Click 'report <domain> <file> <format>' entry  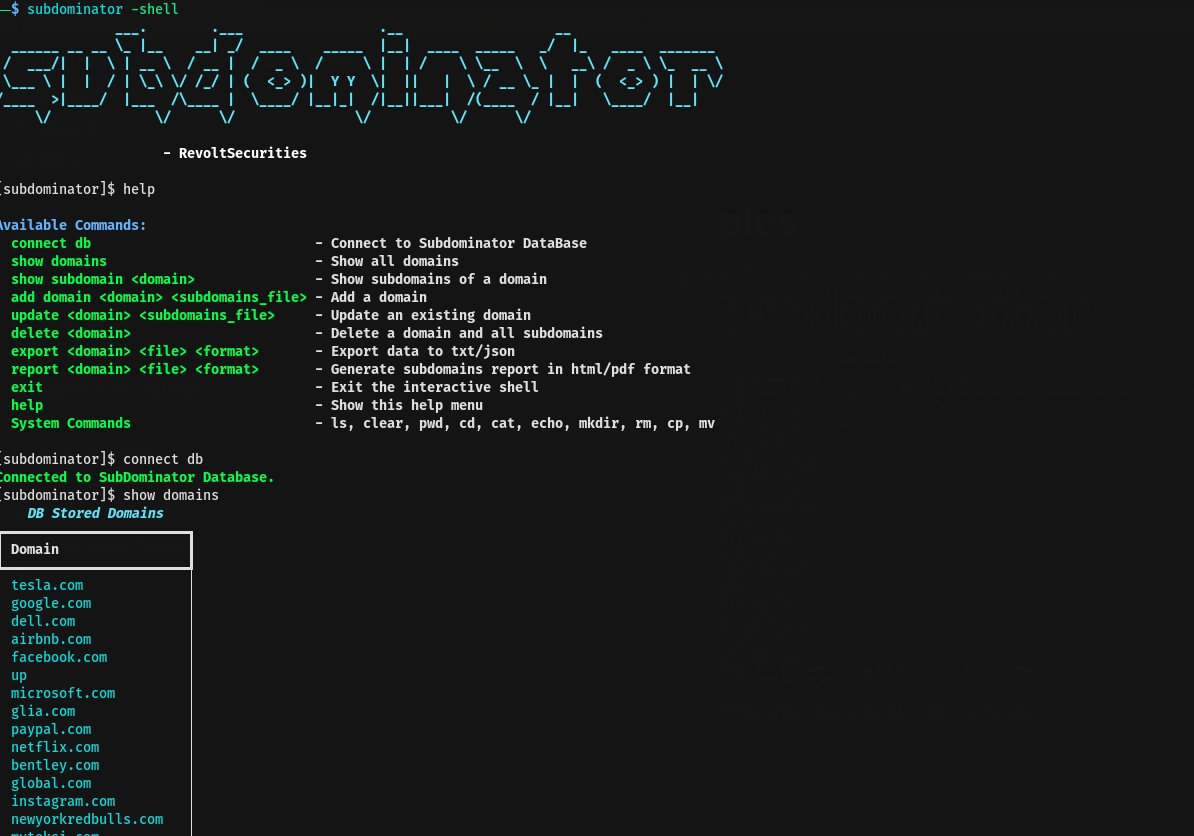click(x=135, y=369)
